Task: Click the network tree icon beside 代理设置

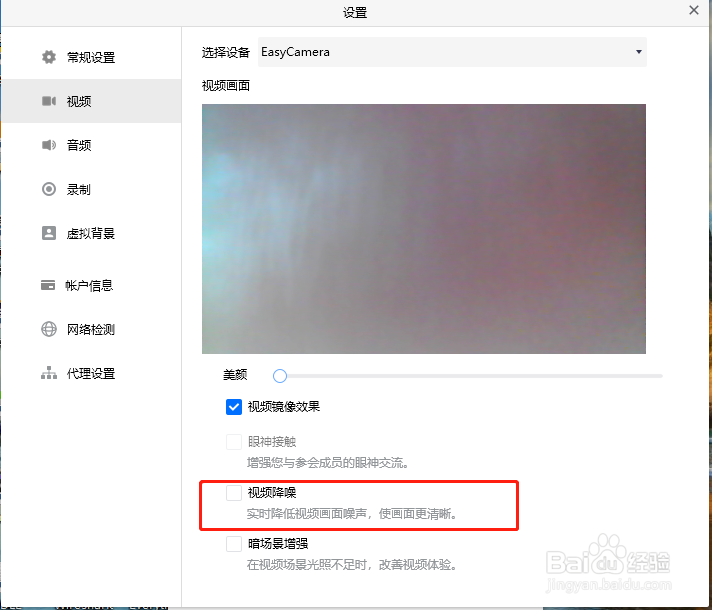Action: tap(49, 373)
